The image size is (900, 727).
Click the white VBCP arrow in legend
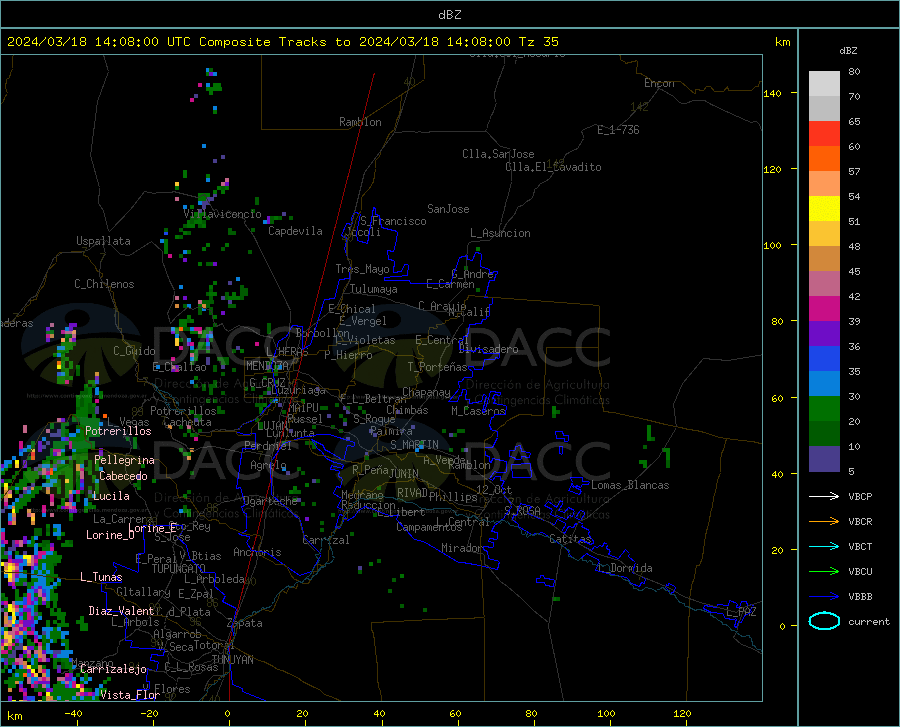pos(824,496)
